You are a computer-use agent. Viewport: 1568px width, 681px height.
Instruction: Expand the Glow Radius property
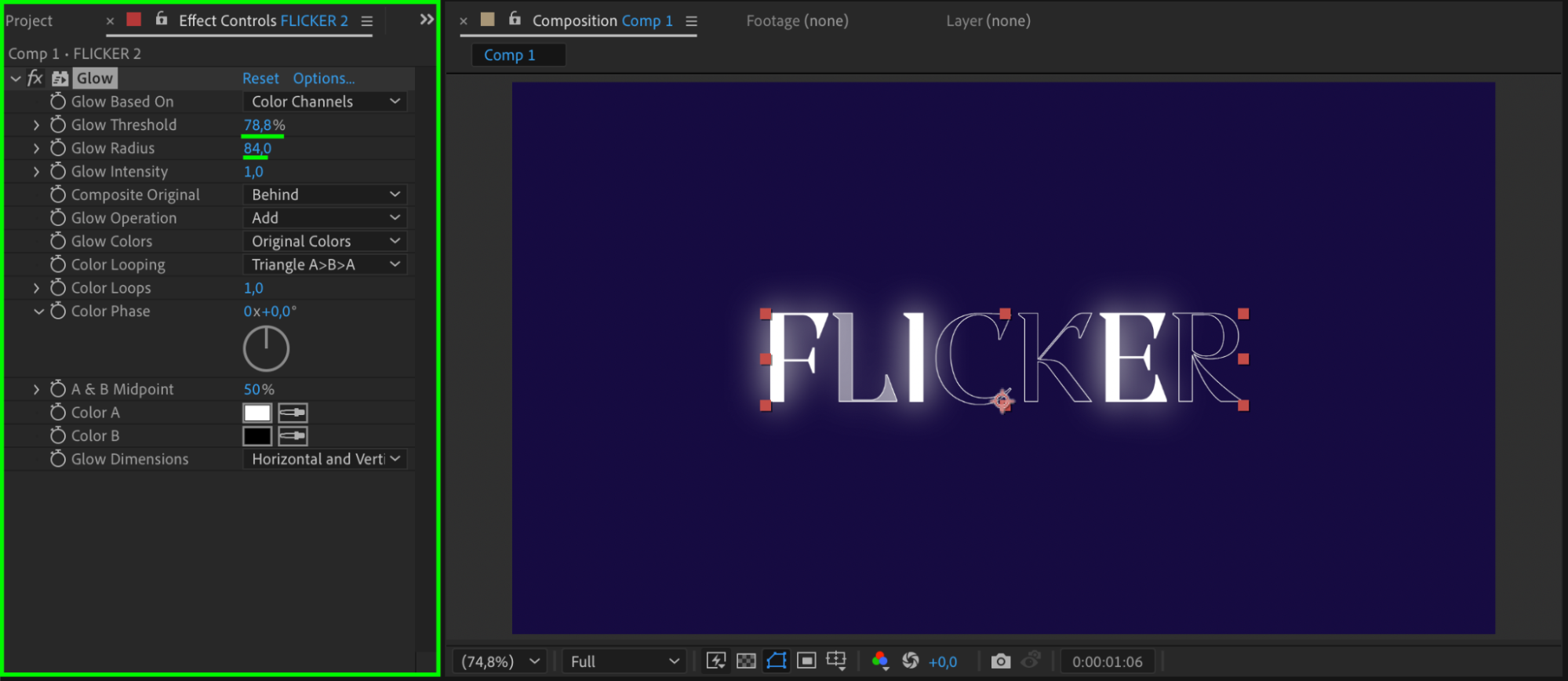[x=36, y=147]
